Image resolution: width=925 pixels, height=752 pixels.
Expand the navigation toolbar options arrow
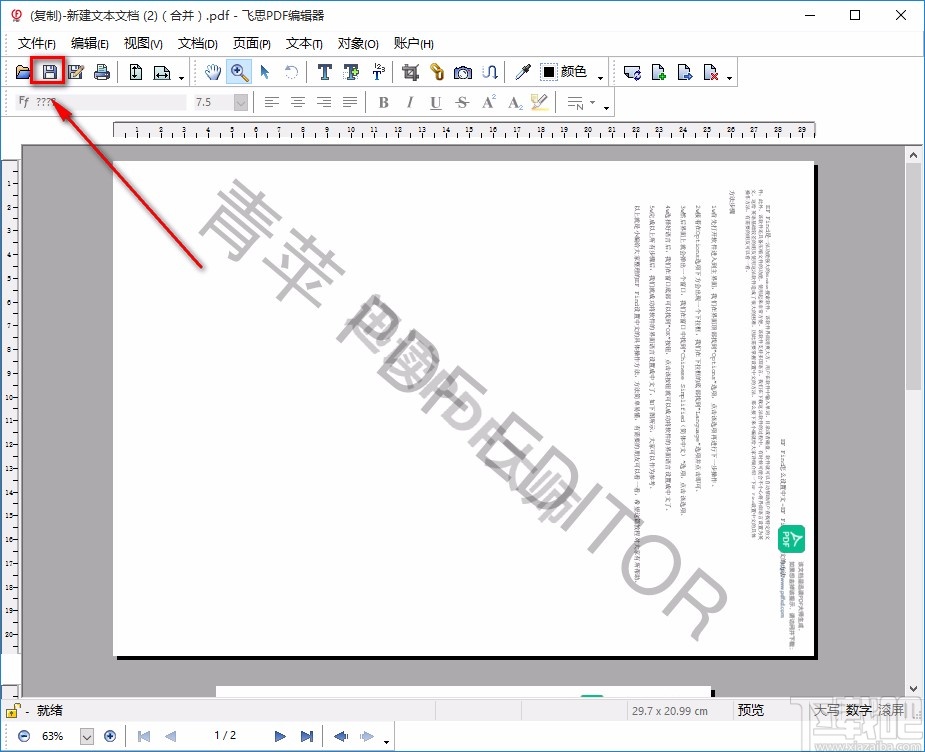click(386, 741)
